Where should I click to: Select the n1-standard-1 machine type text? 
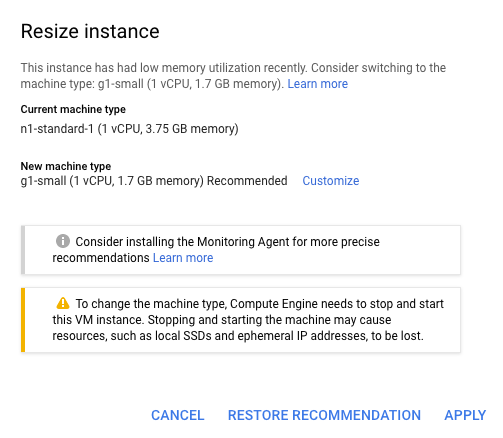coord(130,129)
